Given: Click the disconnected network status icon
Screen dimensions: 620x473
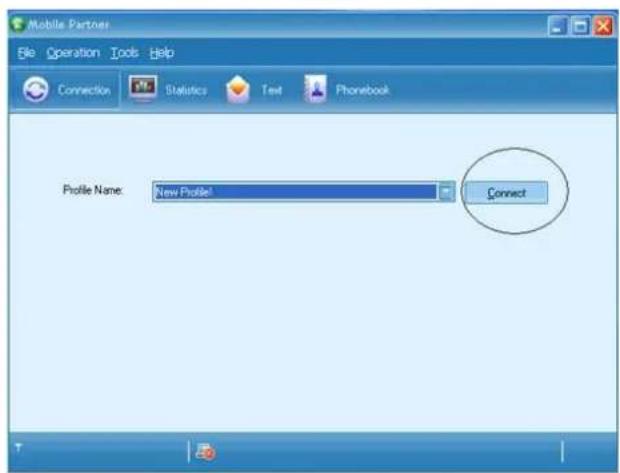Looking at the screenshot, I should (206, 452).
